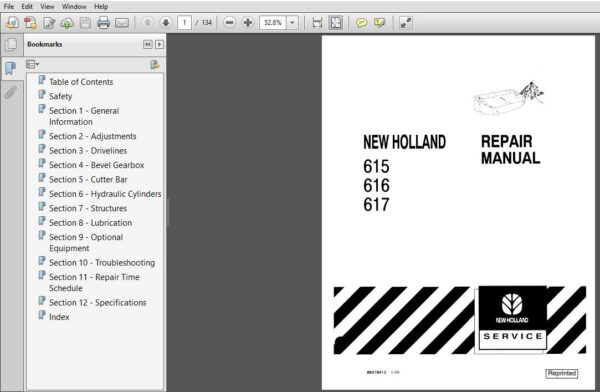Open the View menu
Image resolution: width=600 pixels, height=392 pixels.
(47, 7)
